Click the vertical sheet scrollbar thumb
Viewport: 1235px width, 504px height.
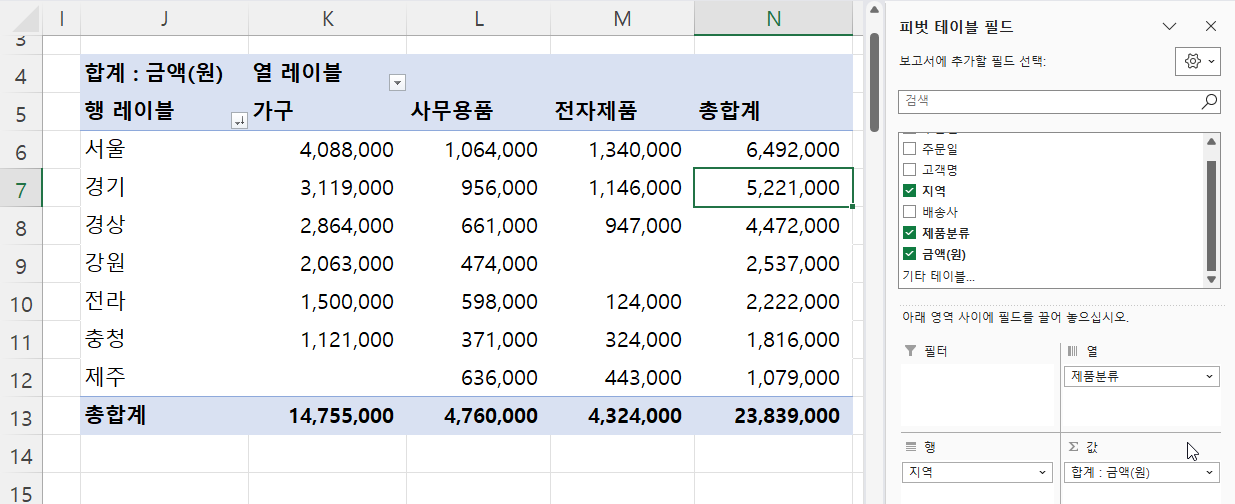click(874, 82)
